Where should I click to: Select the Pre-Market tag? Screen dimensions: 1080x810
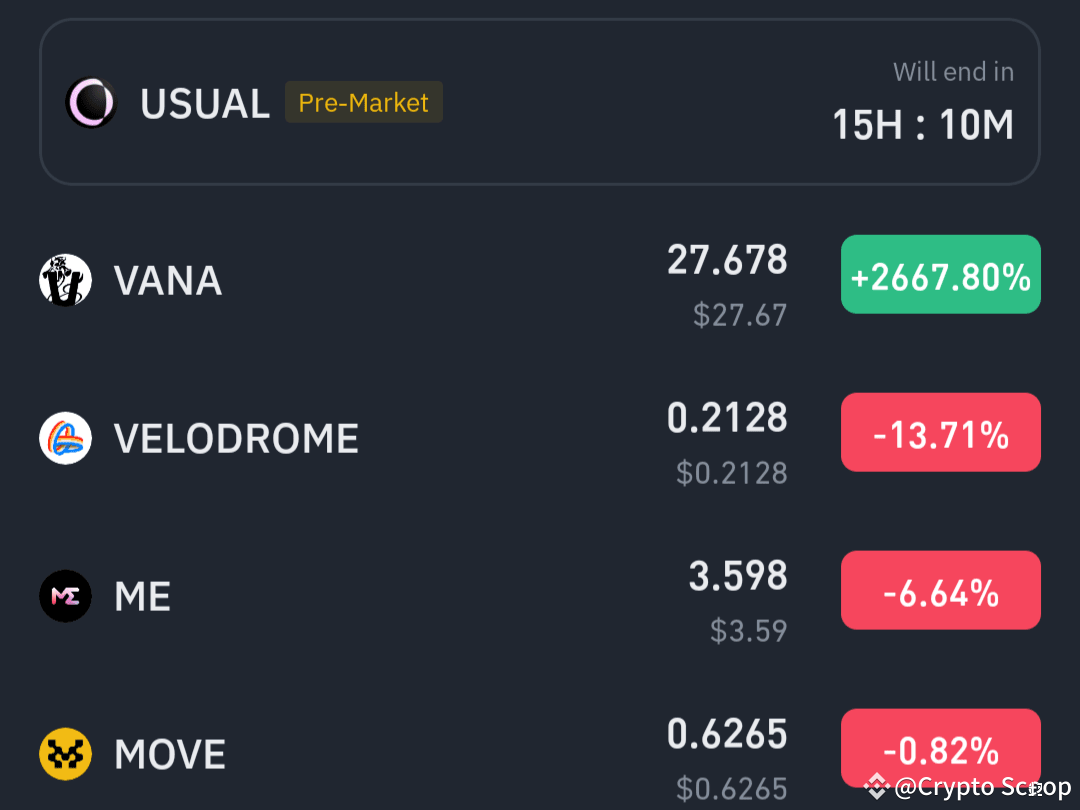pyautogui.click(x=363, y=102)
